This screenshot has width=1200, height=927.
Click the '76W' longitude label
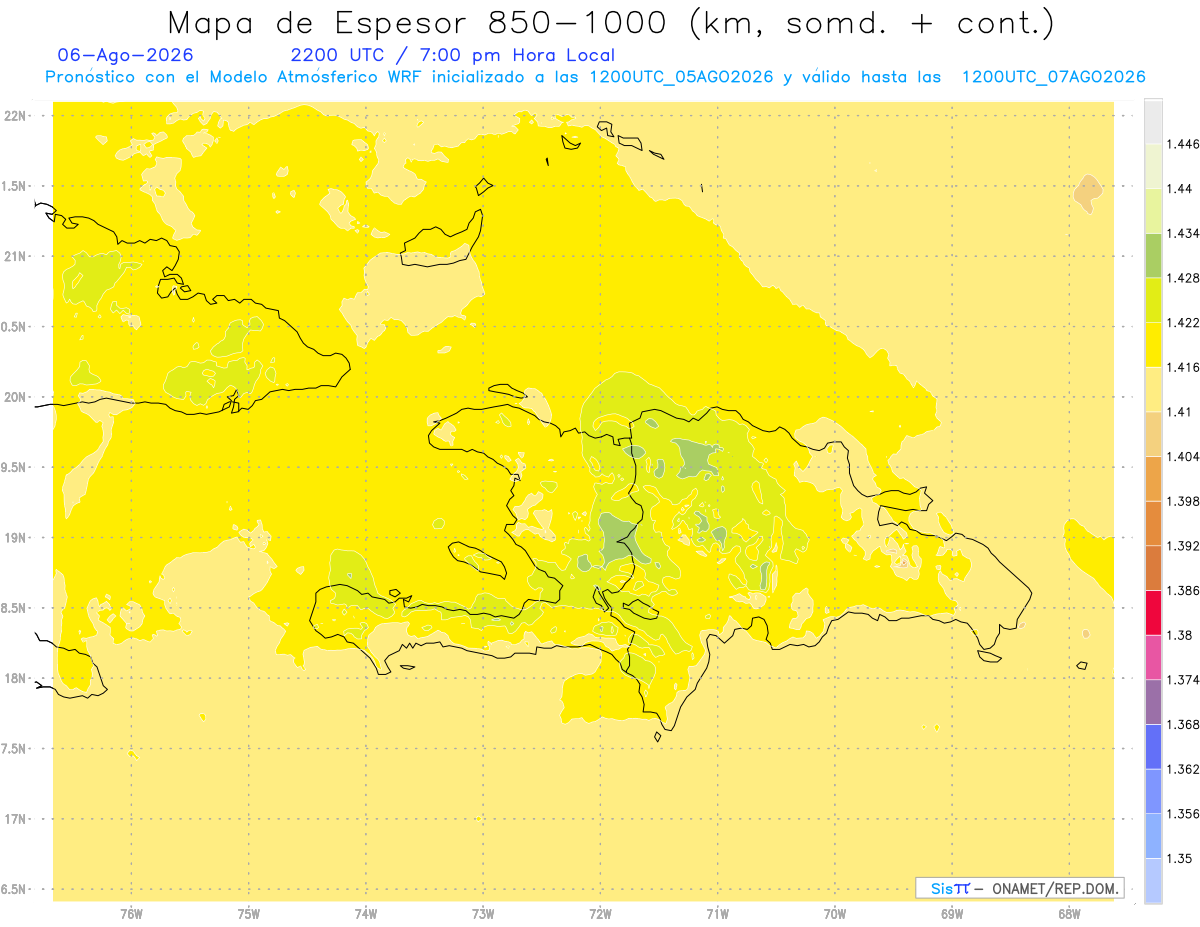point(131,914)
